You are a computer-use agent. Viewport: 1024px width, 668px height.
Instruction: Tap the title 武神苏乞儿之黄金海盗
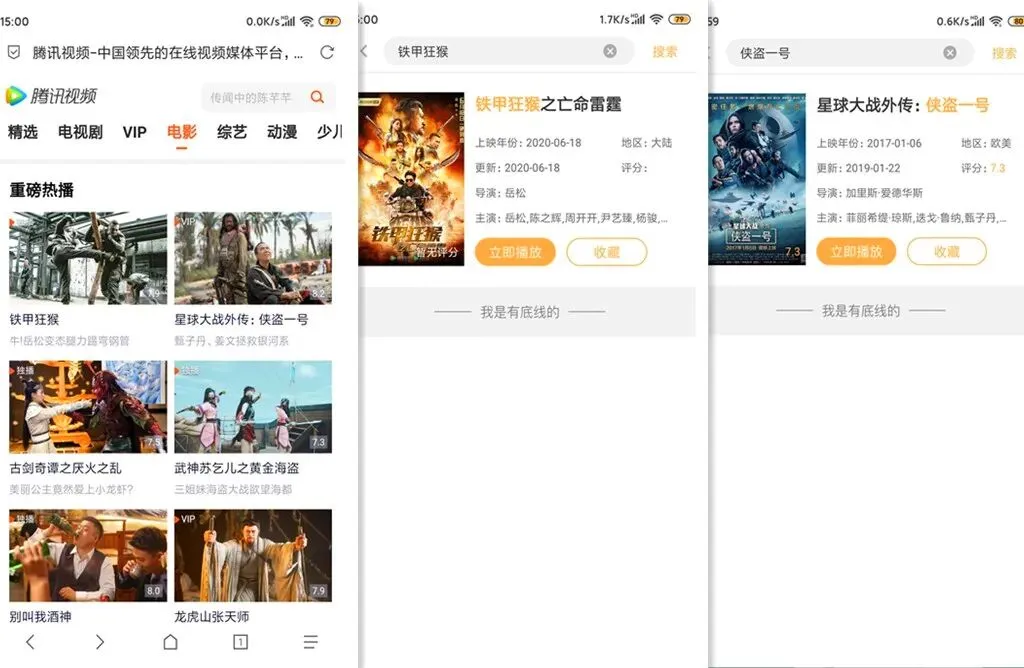236,468
